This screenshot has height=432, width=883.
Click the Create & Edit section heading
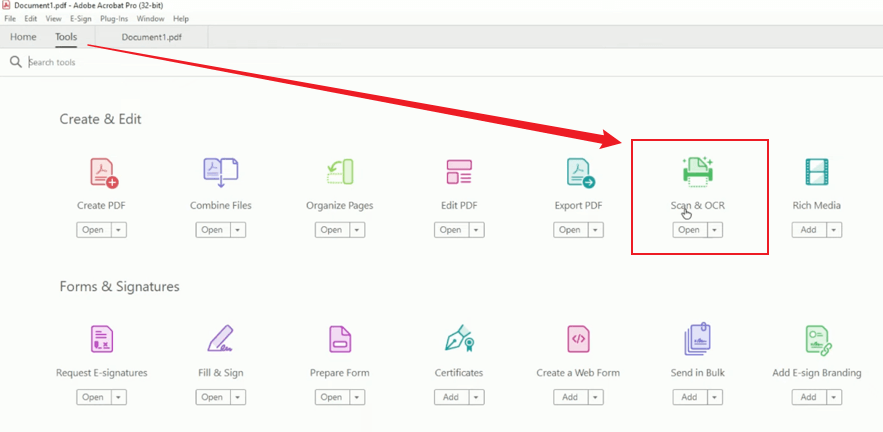coord(100,119)
